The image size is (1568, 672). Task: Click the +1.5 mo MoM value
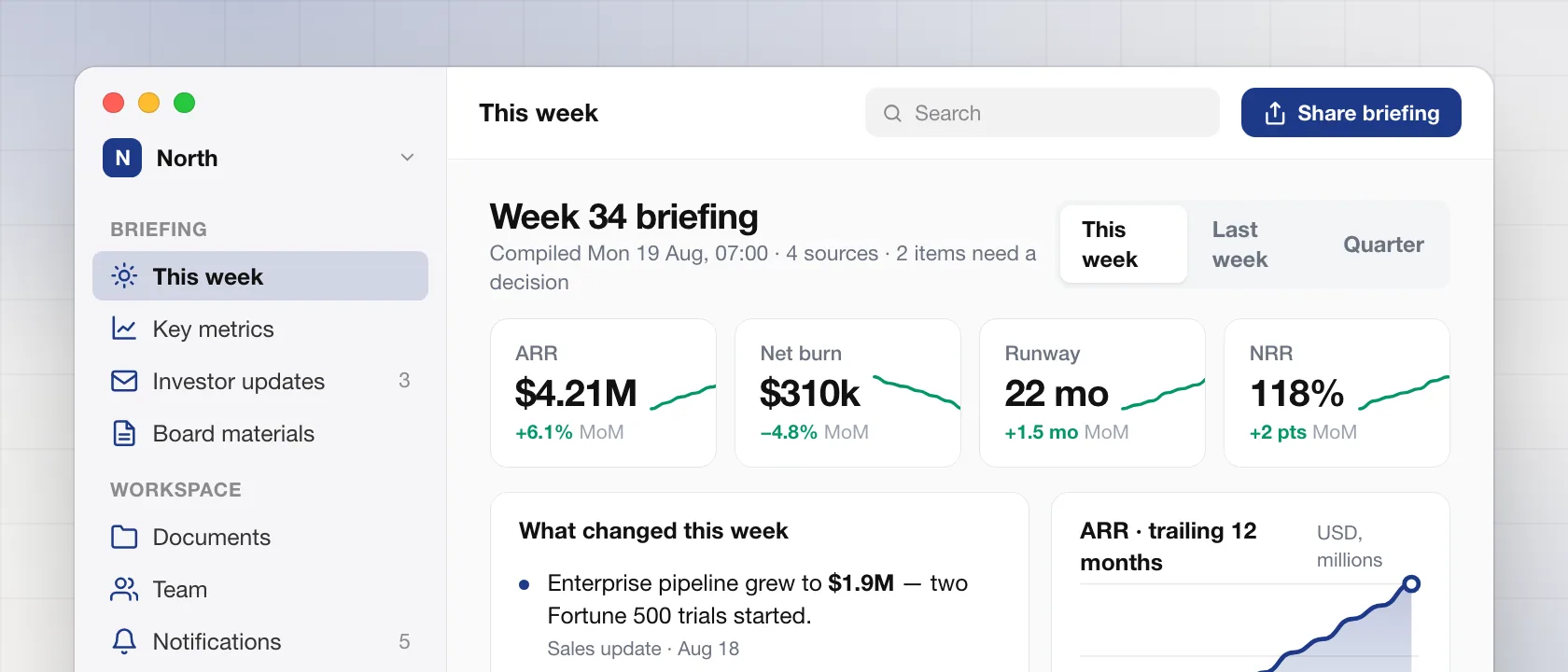point(1067,432)
